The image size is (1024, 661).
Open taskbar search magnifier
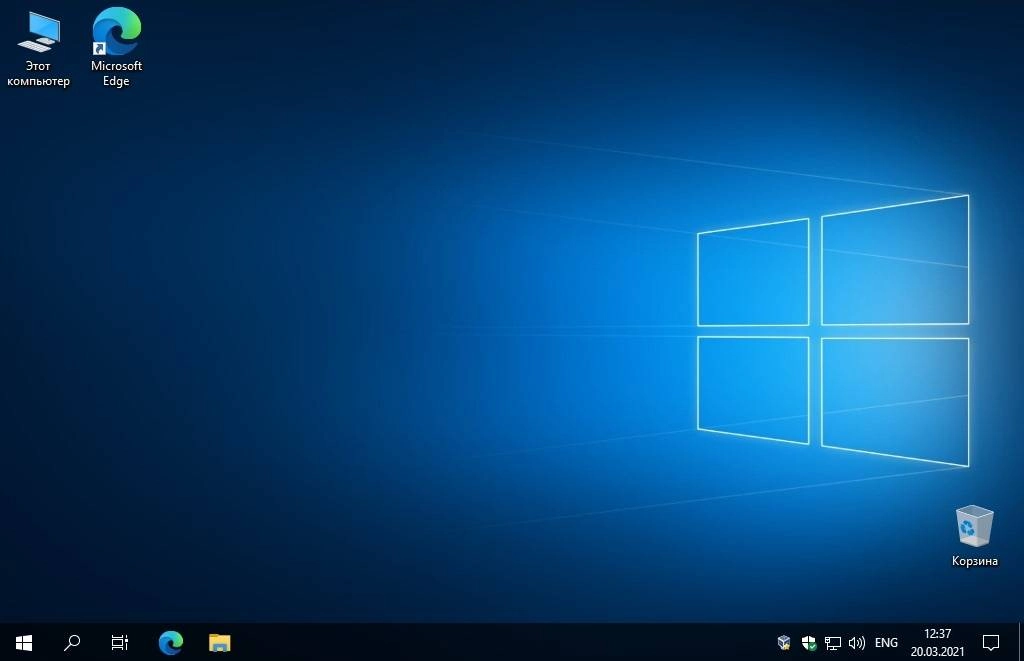(72, 643)
